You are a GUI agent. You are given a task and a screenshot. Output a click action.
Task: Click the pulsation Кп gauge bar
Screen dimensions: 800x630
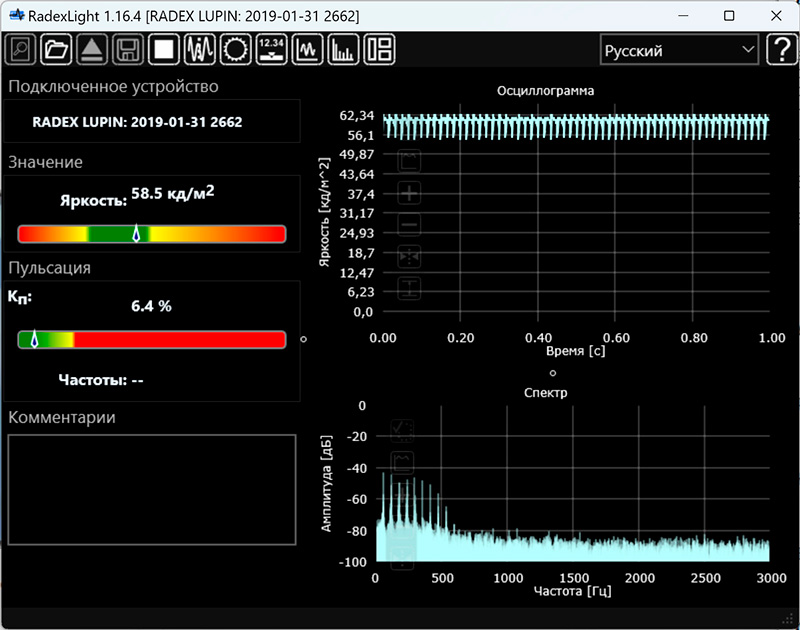(x=152, y=340)
